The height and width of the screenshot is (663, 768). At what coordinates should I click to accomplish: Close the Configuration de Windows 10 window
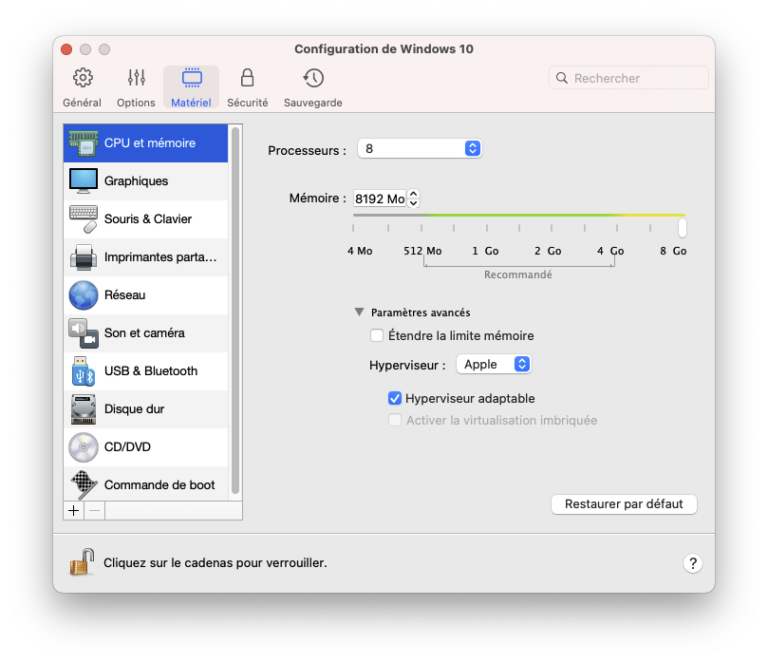tap(67, 49)
